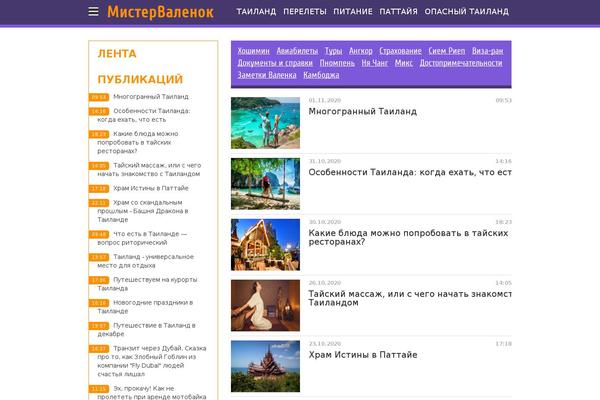Select sidebar item Эх, прокачу! мотобайка
The image size is (600, 400).
[152, 393]
